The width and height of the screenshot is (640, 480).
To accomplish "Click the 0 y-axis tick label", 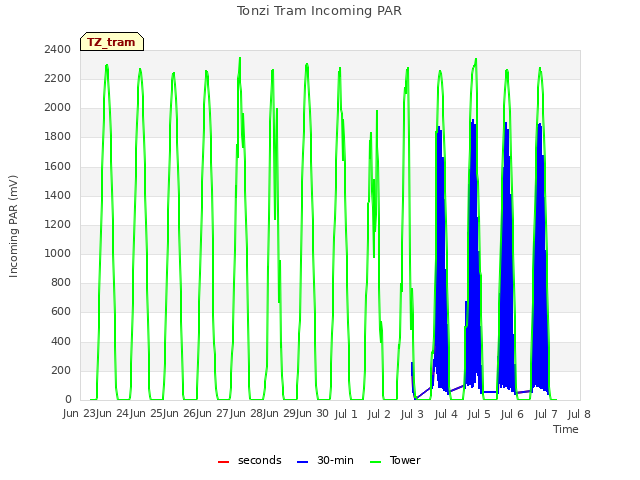I will coord(68,399).
